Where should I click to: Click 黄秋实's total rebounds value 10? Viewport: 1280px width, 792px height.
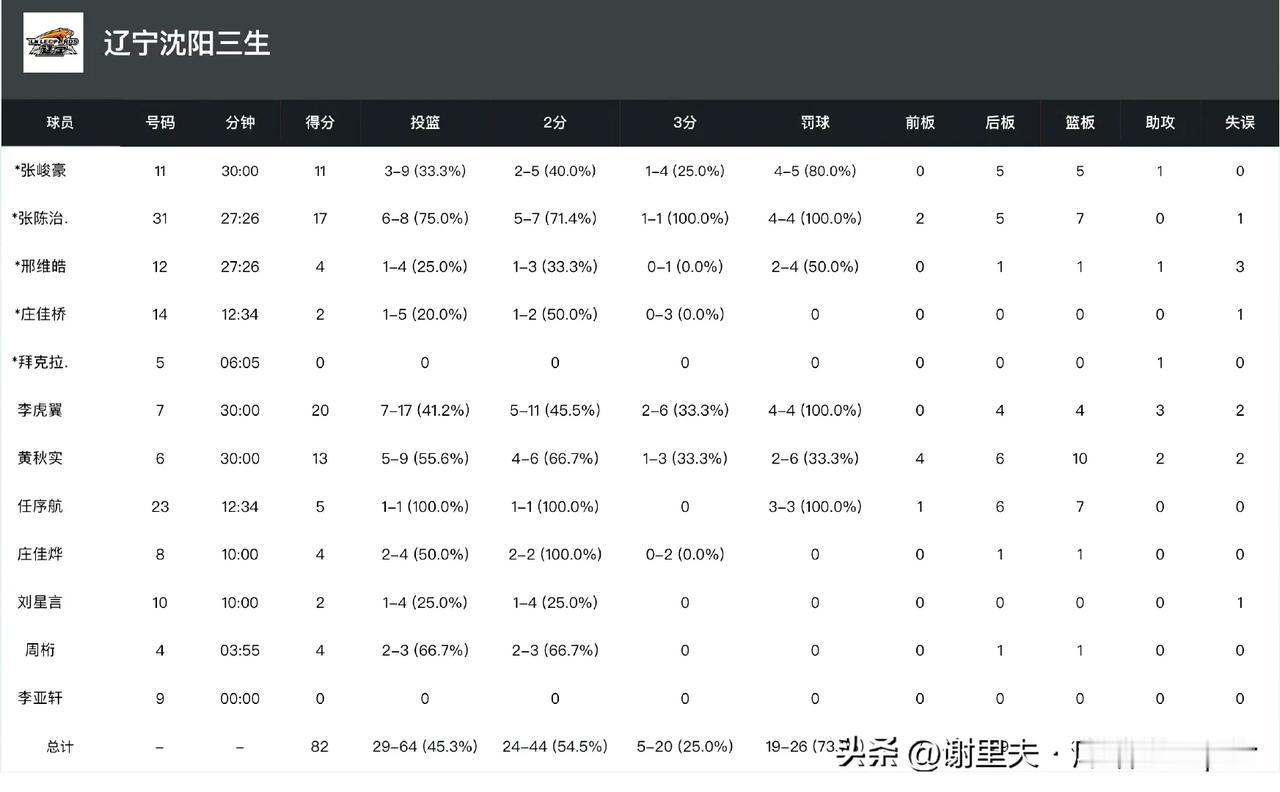tap(1080, 458)
